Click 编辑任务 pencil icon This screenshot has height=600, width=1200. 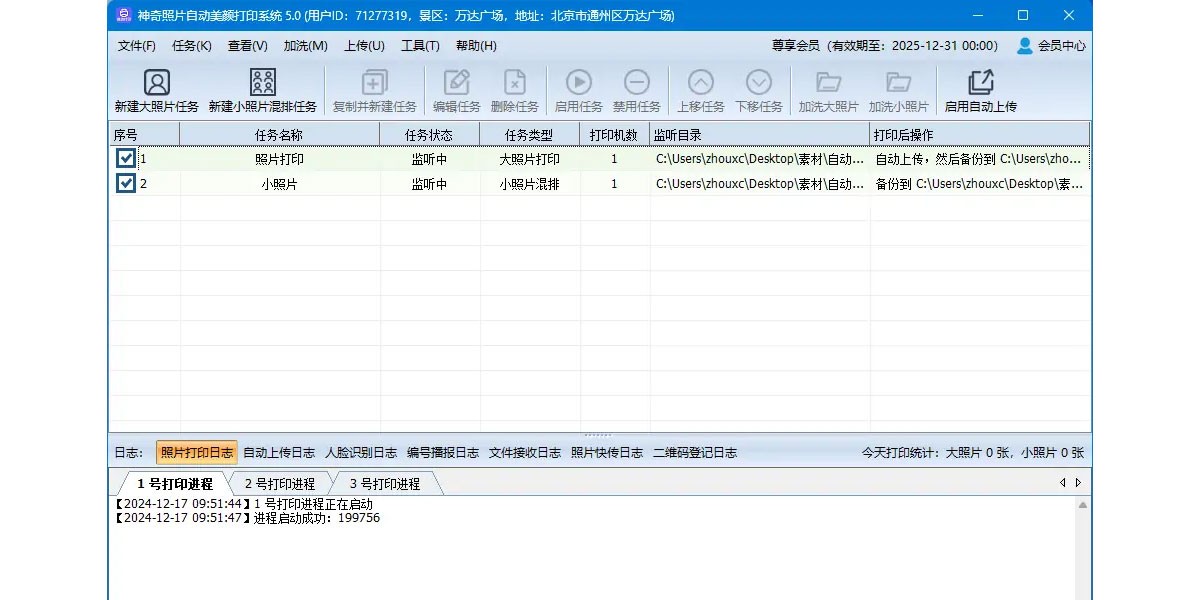(456, 83)
